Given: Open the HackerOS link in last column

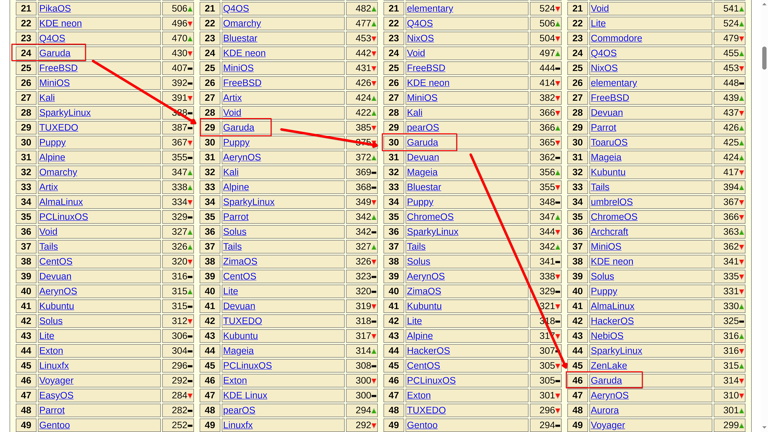Looking at the screenshot, I should point(612,321).
